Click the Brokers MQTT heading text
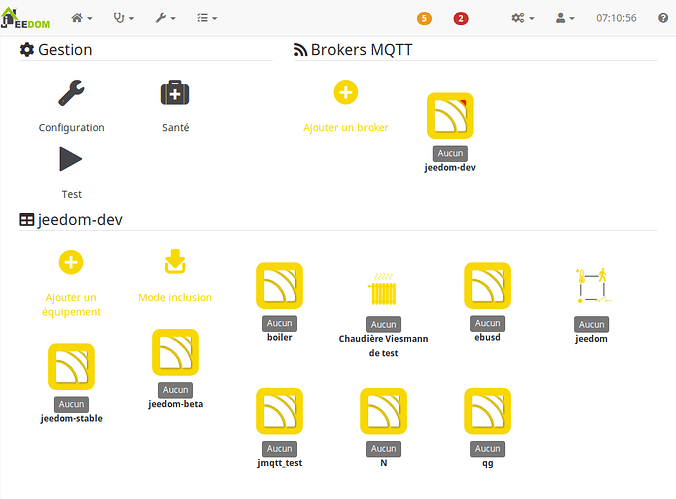The height and width of the screenshot is (499, 676). point(361,50)
